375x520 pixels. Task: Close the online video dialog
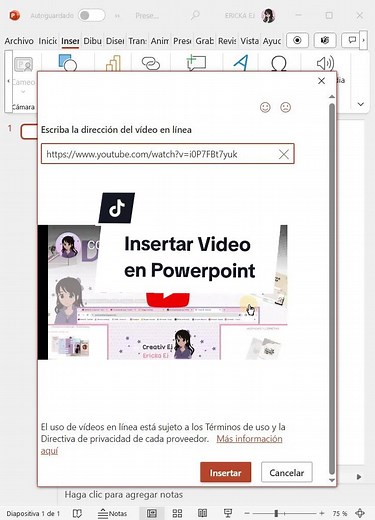[x=321, y=81]
